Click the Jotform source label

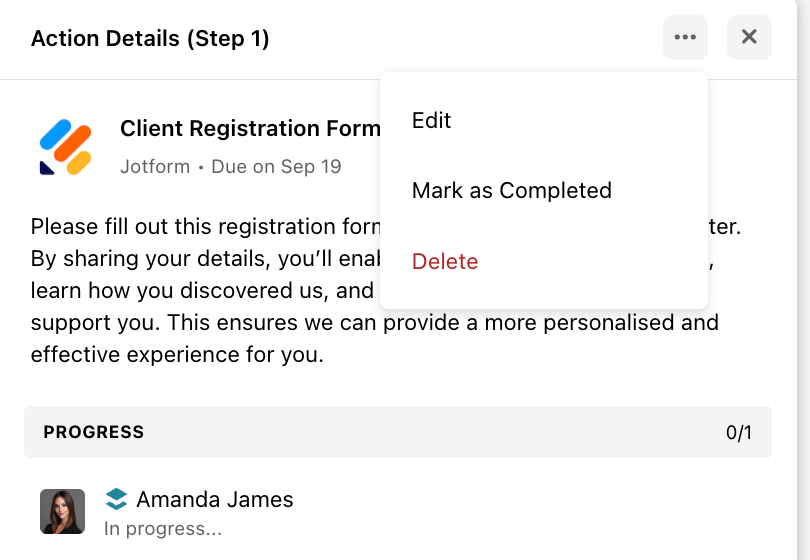pyautogui.click(x=155, y=166)
